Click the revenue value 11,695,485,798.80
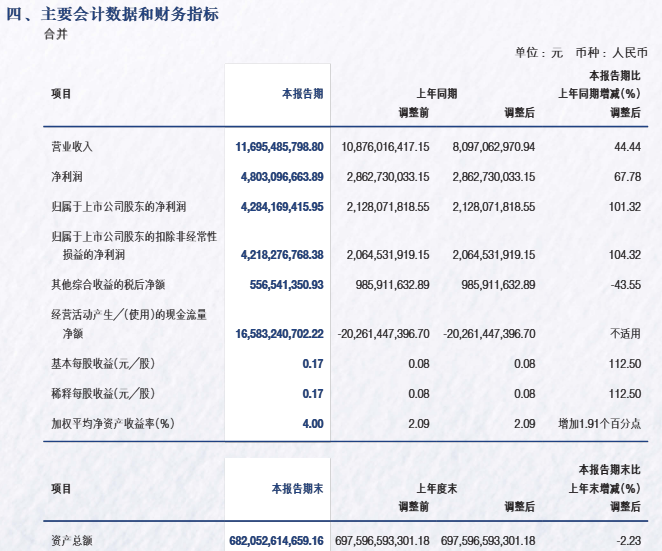This screenshot has height=551, width=662. tap(280, 146)
